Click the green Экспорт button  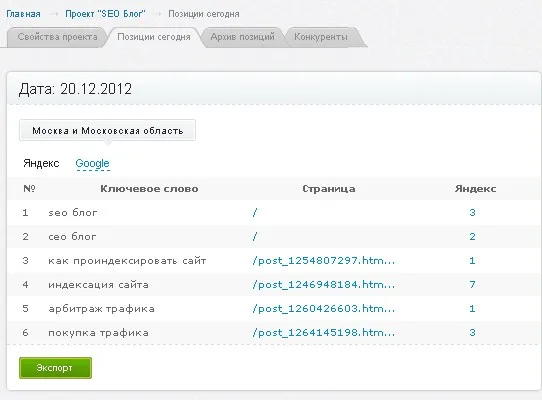[x=55, y=368]
